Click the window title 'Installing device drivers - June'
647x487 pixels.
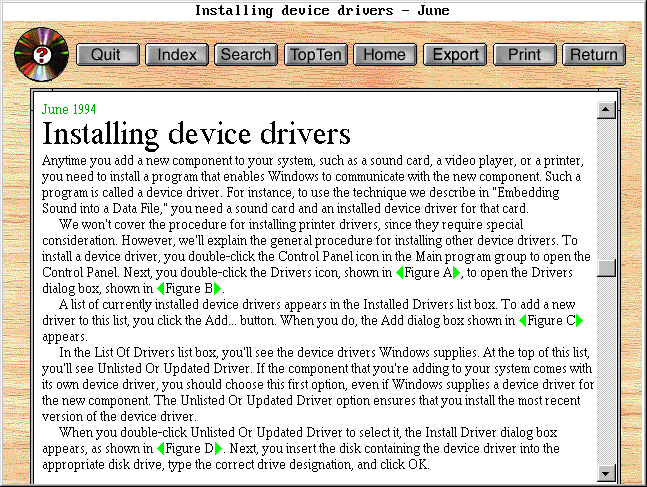322,11
